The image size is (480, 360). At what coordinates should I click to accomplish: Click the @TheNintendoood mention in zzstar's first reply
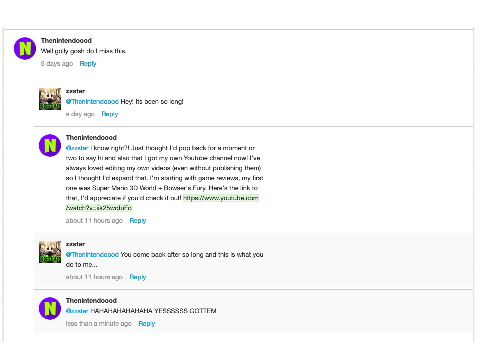(x=92, y=101)
